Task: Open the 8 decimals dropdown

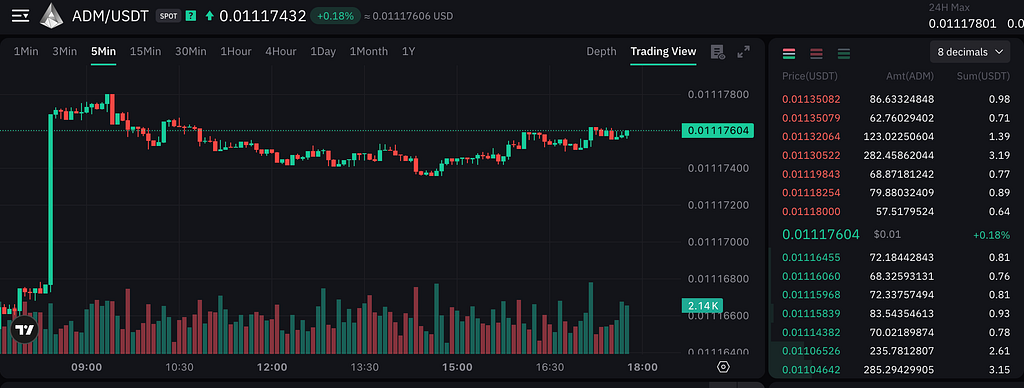Action: tap(970, 52)
